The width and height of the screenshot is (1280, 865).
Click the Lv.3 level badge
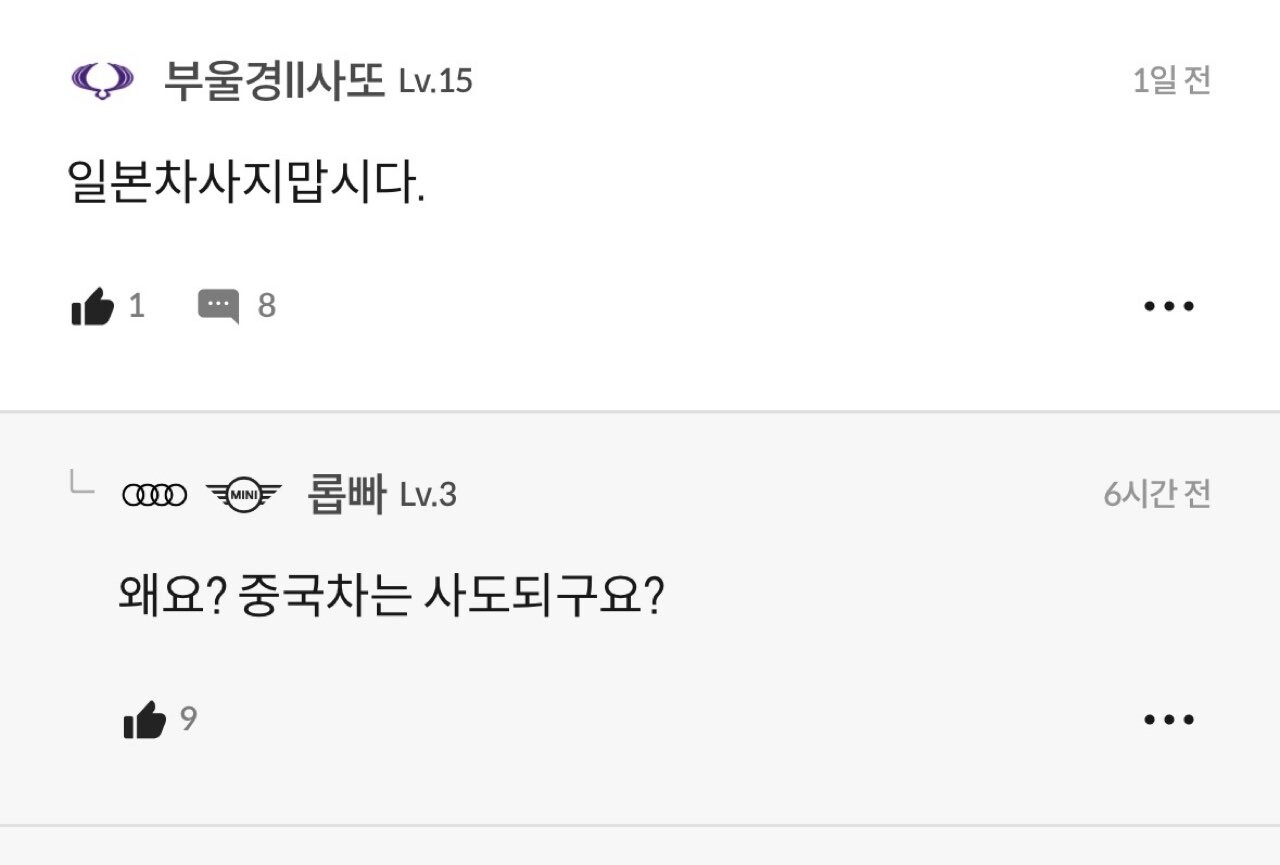(x=428, y=495)
